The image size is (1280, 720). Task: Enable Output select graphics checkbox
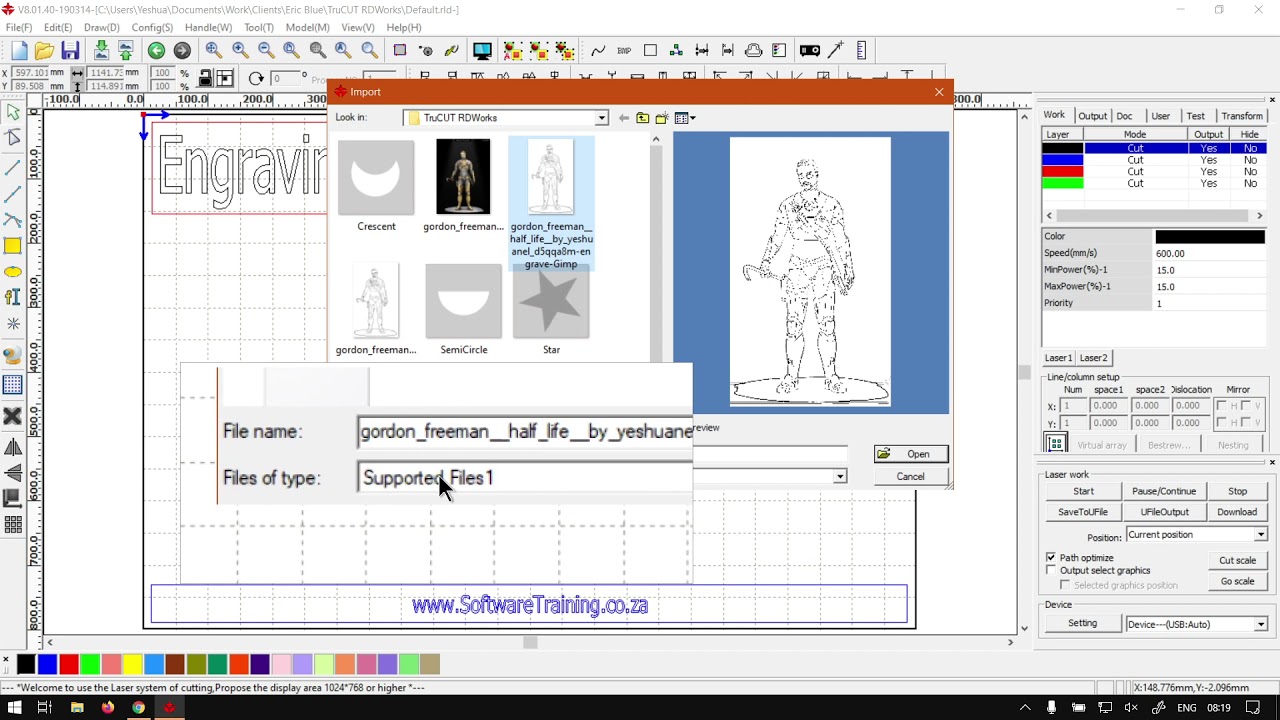(1051, 570)
